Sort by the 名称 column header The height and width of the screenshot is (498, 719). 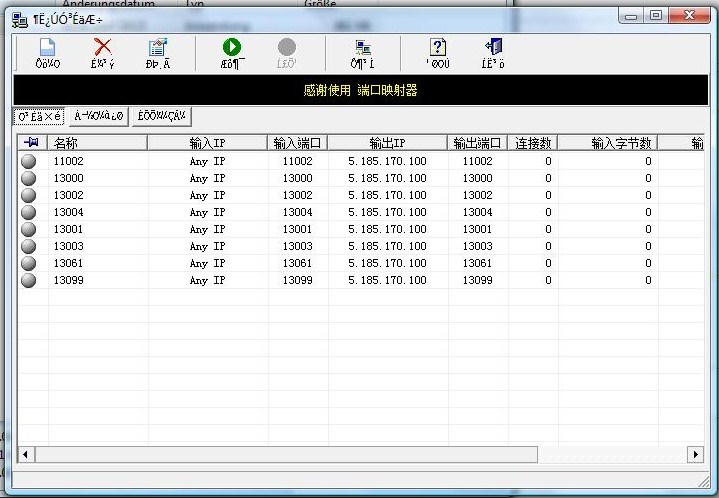(98, 143)
